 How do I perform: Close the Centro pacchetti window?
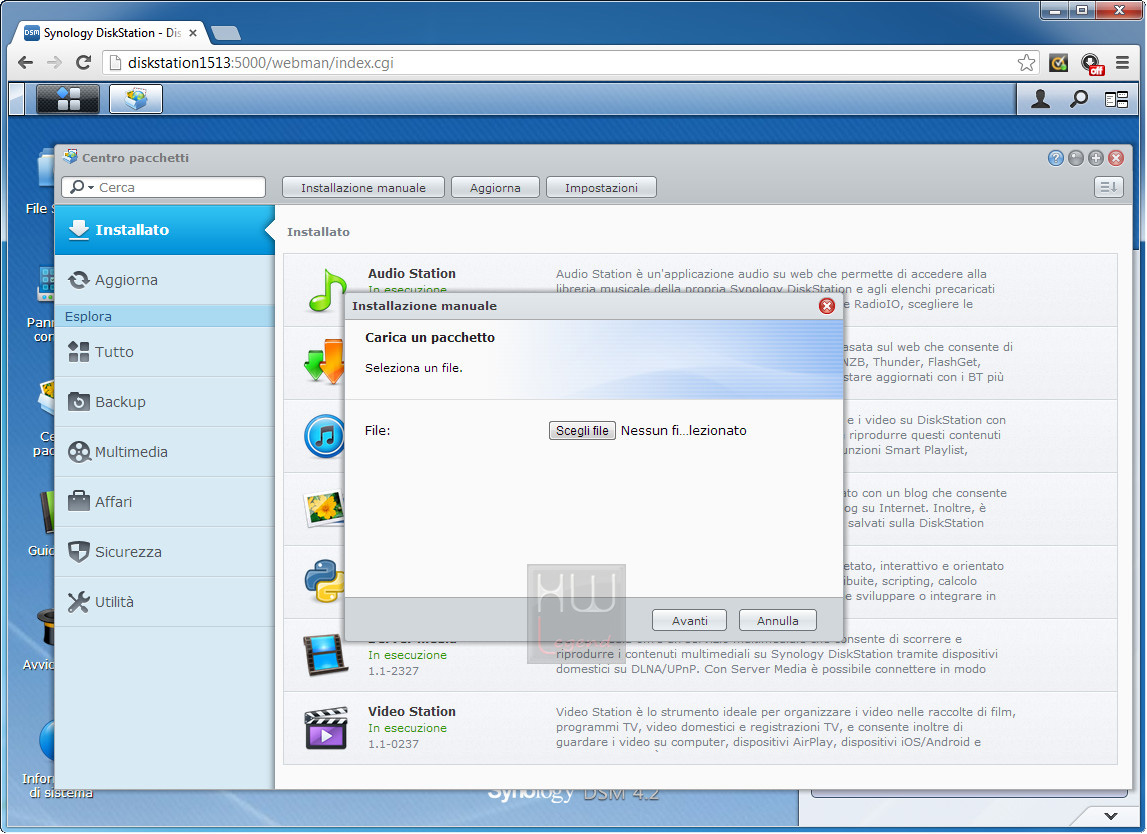1116,158
